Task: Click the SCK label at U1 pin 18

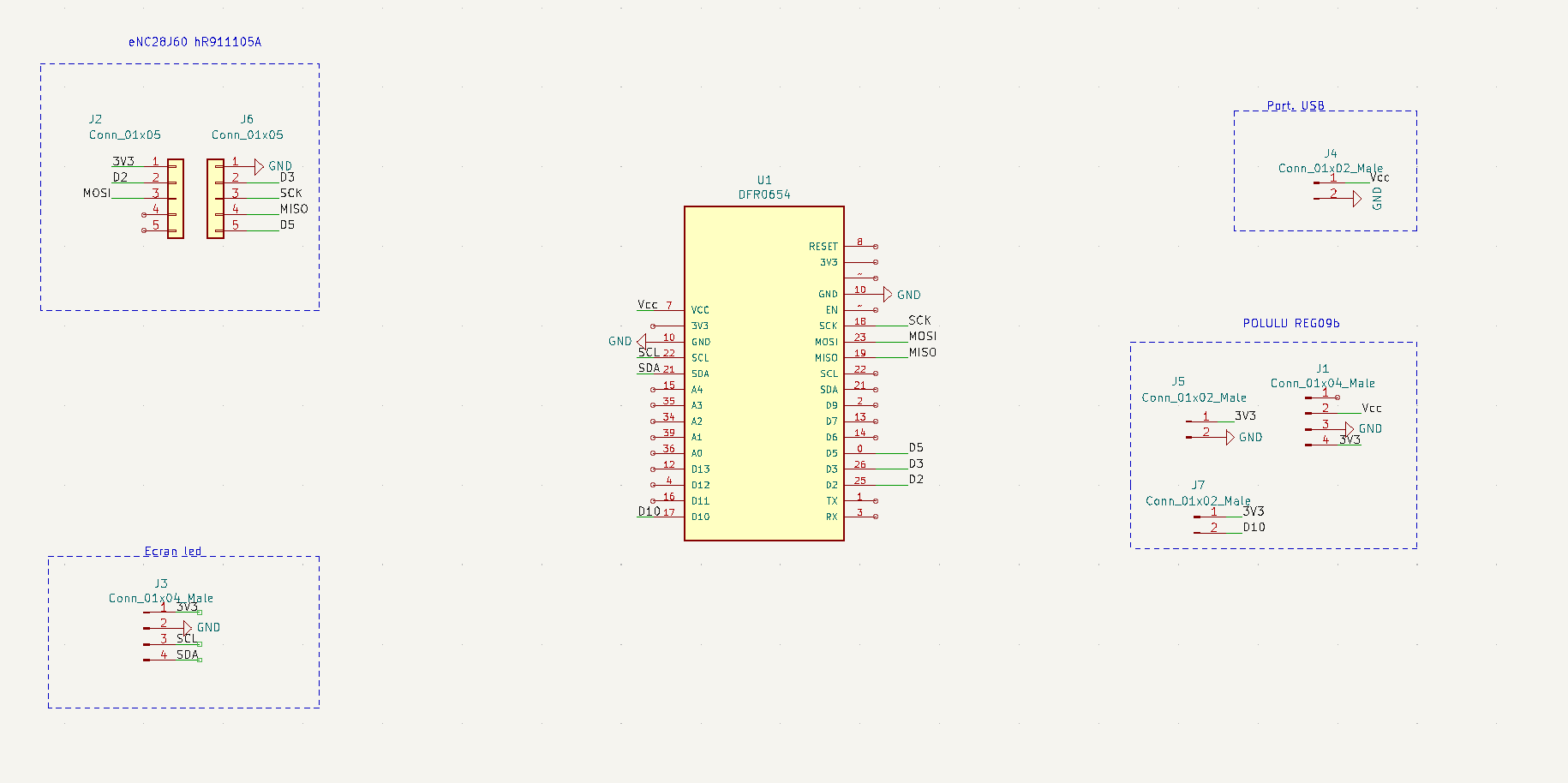Action: [x=919, y=320]
